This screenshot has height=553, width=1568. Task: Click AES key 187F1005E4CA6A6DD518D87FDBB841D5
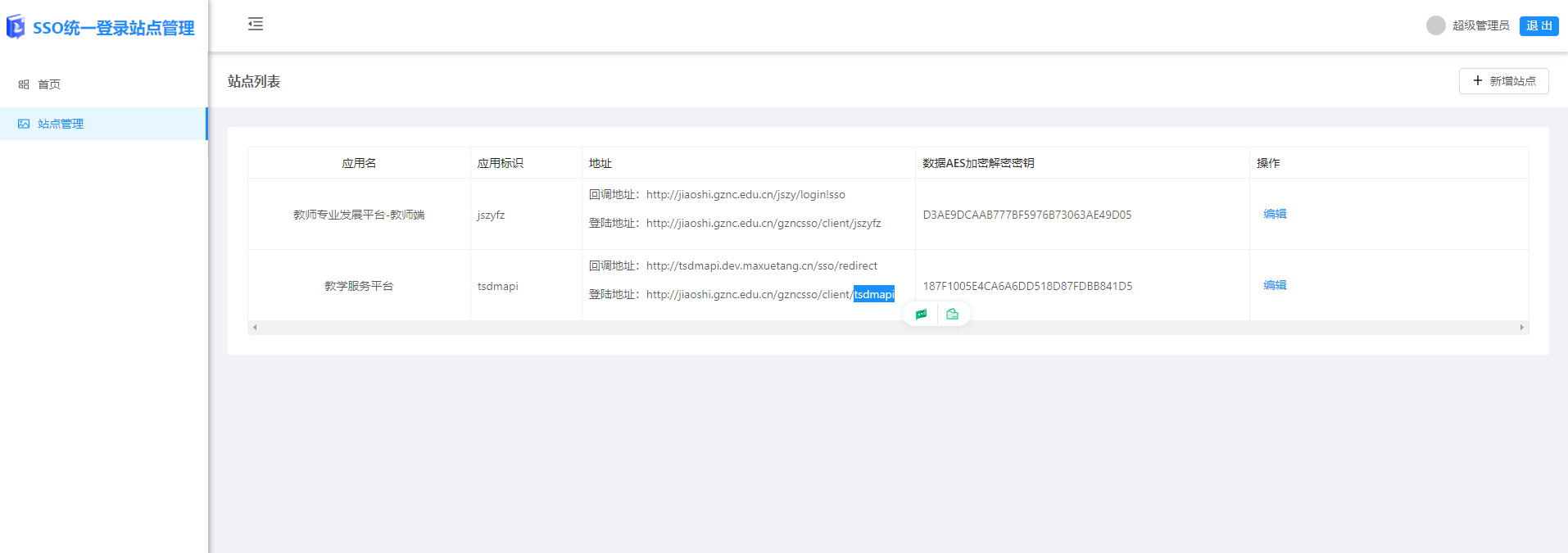1027,286
